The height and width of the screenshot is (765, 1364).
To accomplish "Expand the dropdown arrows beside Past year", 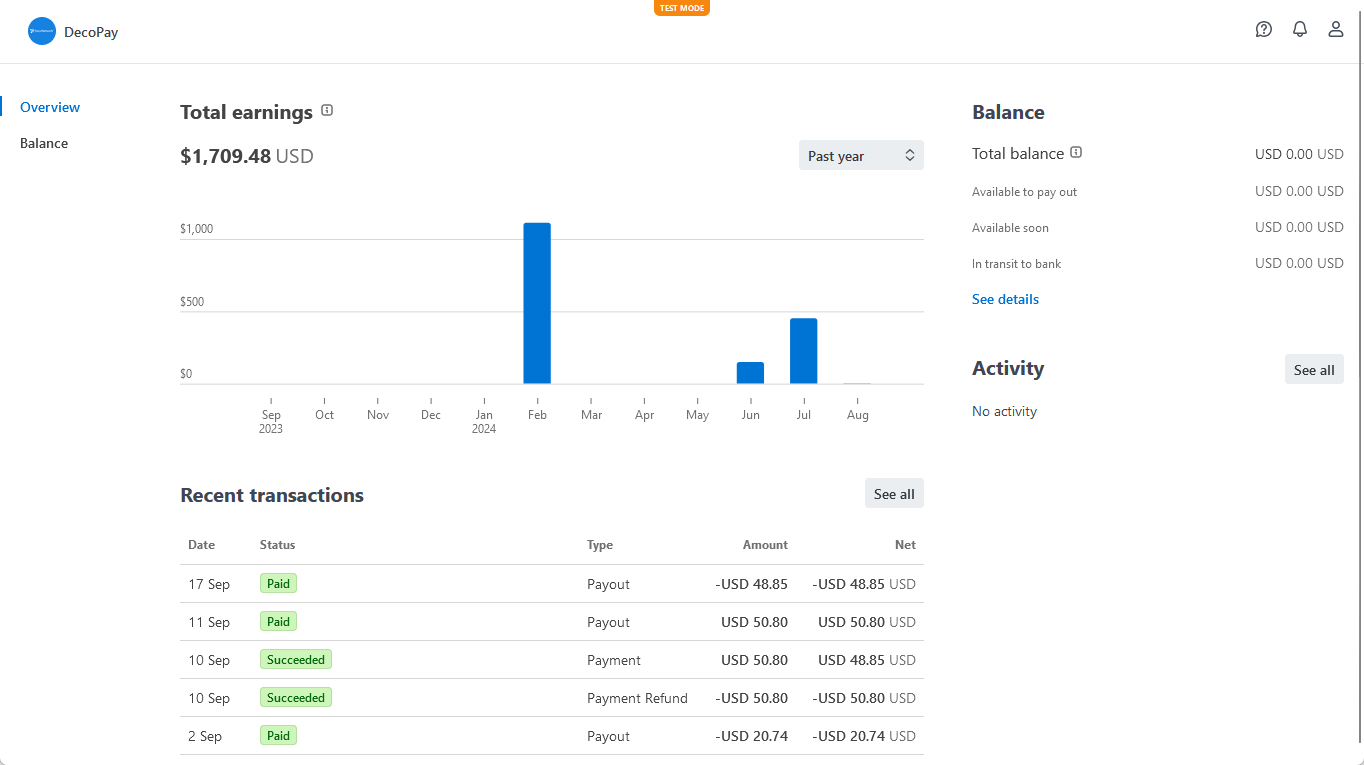I will coord(909,155).
